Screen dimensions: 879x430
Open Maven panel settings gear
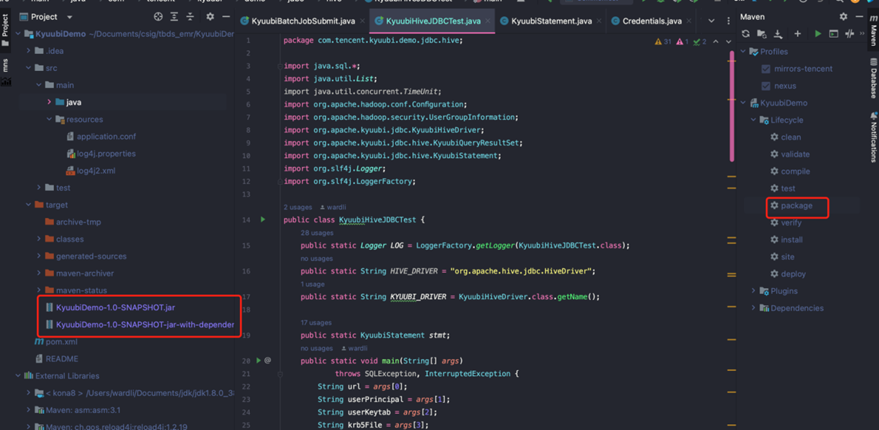pyautogui.click(x=843, y=17)
